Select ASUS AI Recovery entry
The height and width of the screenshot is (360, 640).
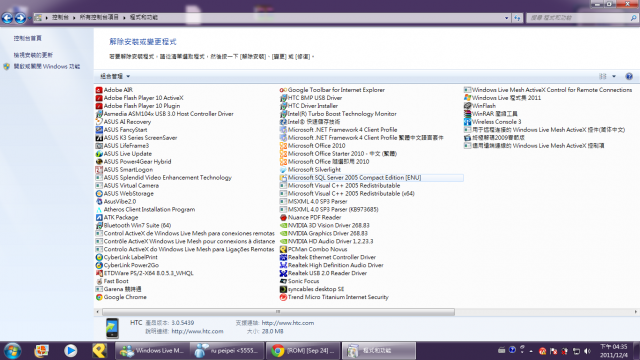[x=123, y=122]
